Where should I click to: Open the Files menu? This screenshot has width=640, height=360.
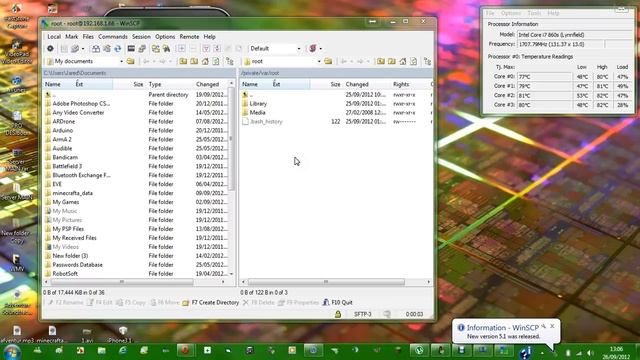88,36
